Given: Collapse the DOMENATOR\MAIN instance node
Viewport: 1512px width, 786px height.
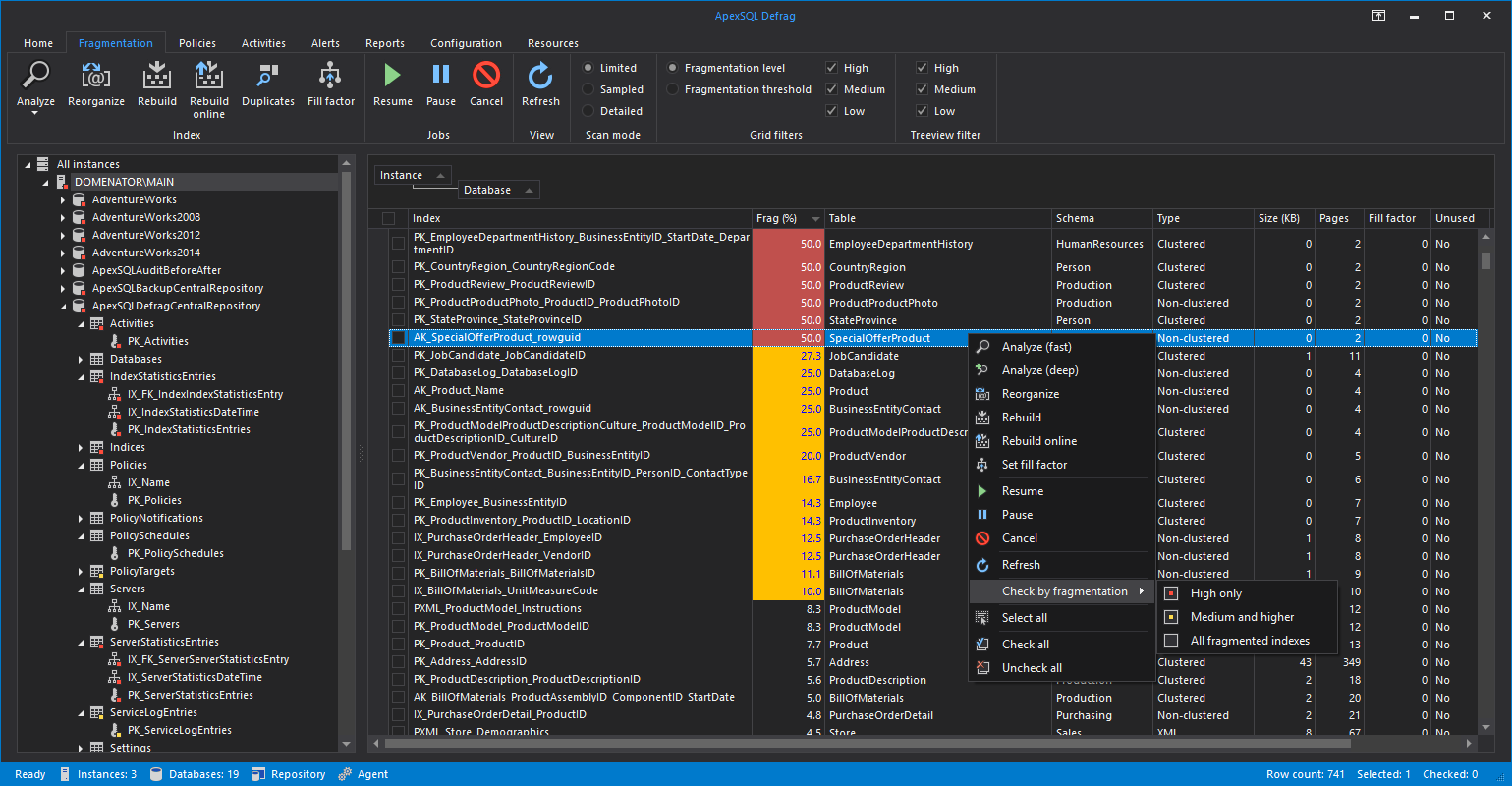Looking at the screenshot, I should (x=45, y=183).
